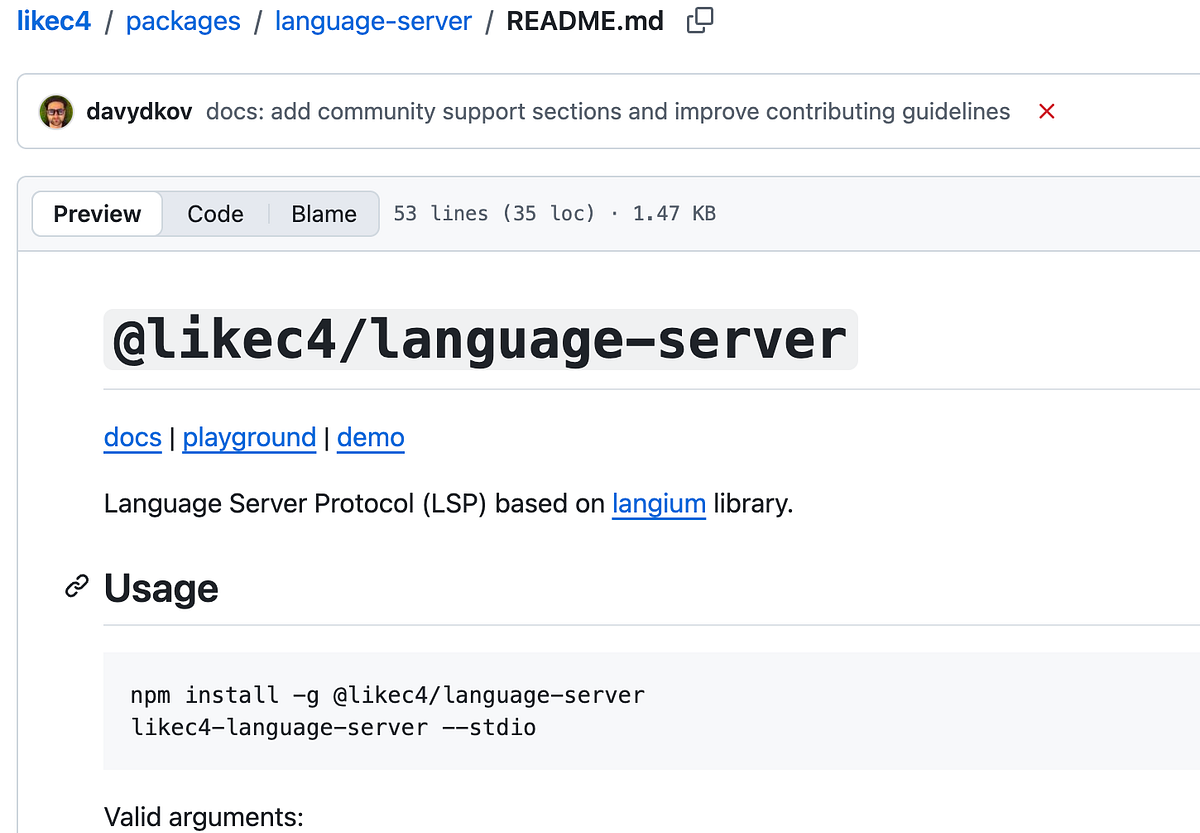Viewport: 1200px width, 833px height.
Task: Open davydkov's avatar image
Action: click(56, 112)
